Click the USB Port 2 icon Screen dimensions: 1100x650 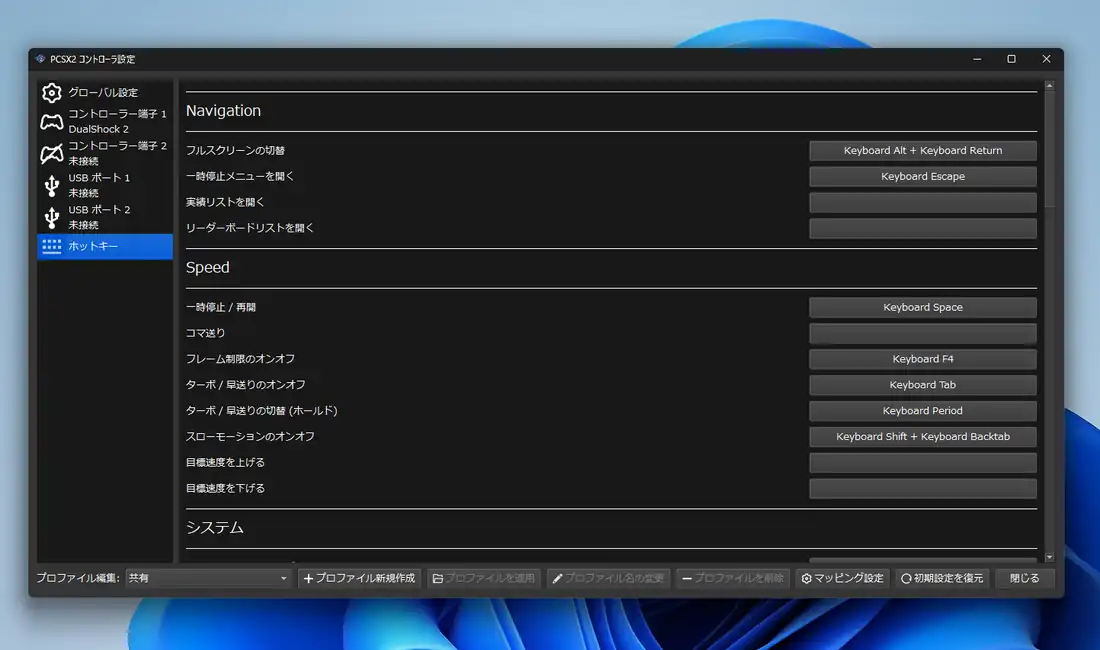51,217
